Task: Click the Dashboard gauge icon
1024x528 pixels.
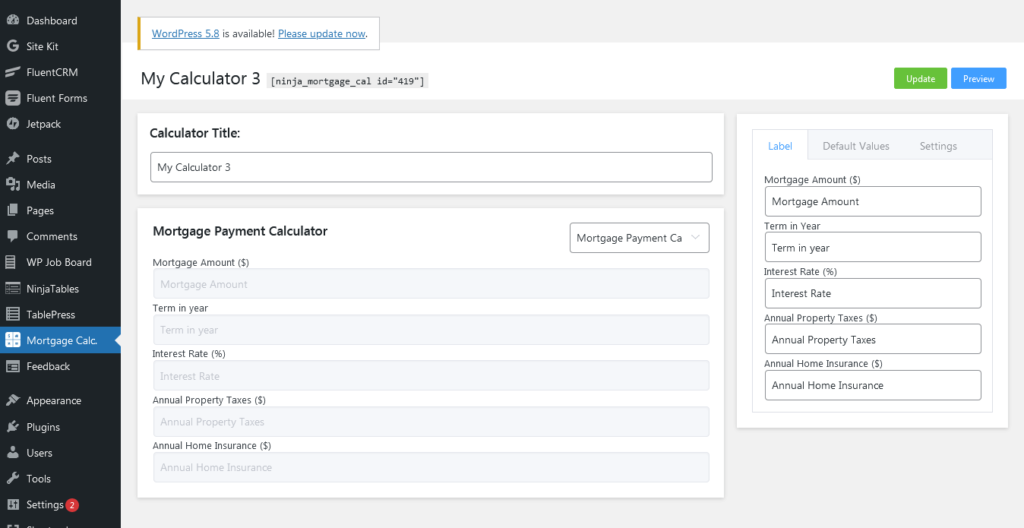Action: click(12, 20)
